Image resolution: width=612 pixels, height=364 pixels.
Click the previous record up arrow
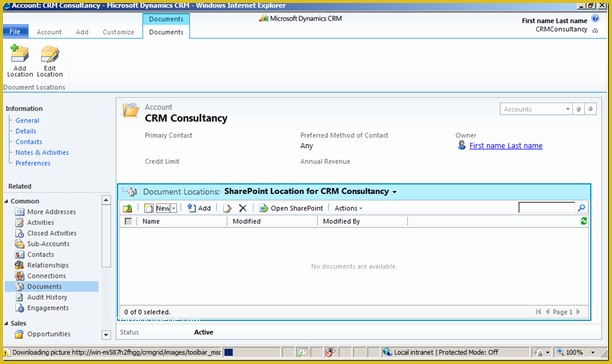click(578, 109)
